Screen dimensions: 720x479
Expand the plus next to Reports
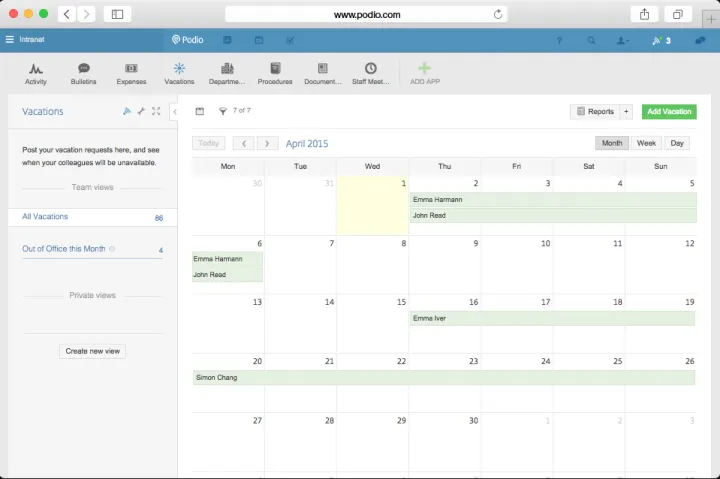click(626, 112)
